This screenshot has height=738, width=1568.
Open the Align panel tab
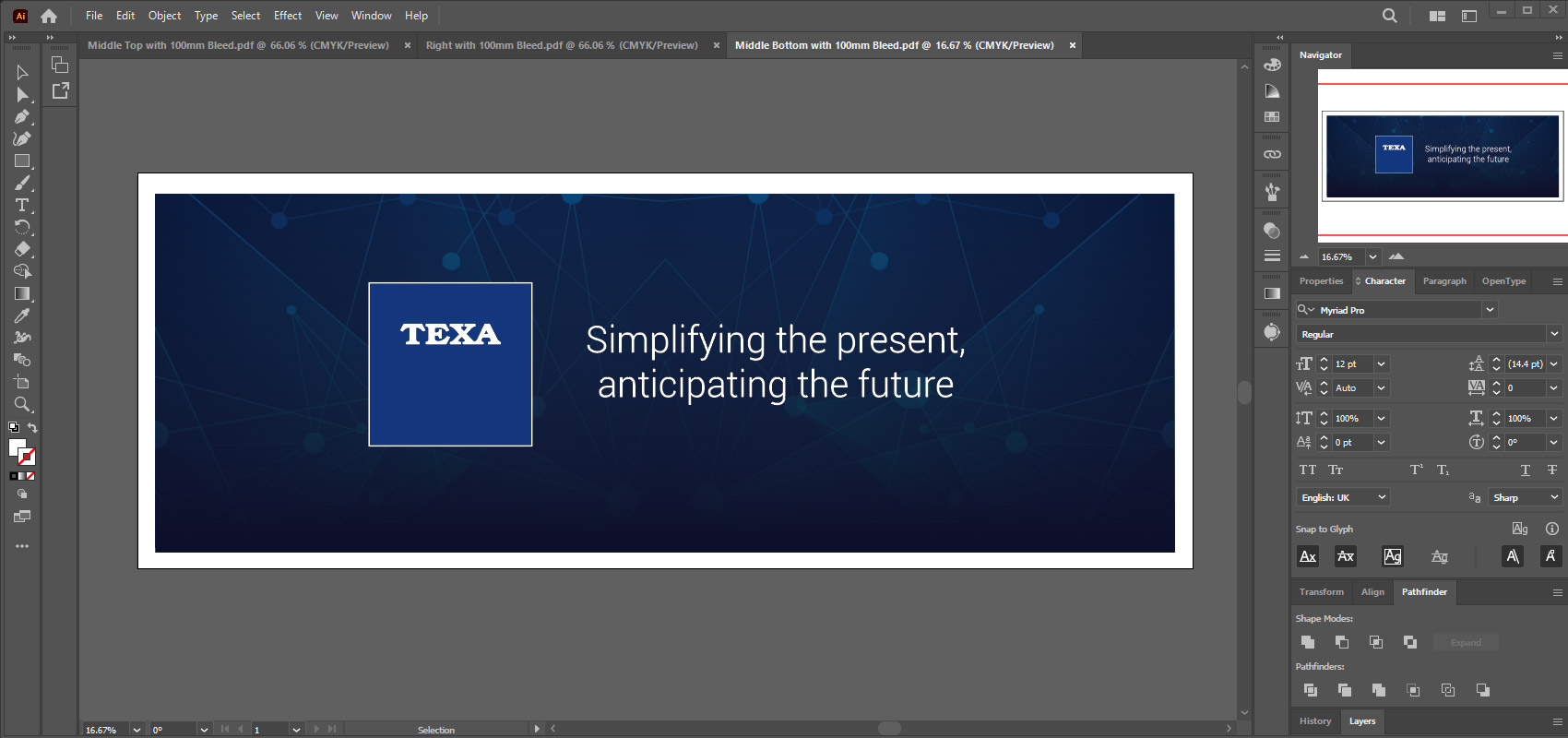tap(1372, 592)
